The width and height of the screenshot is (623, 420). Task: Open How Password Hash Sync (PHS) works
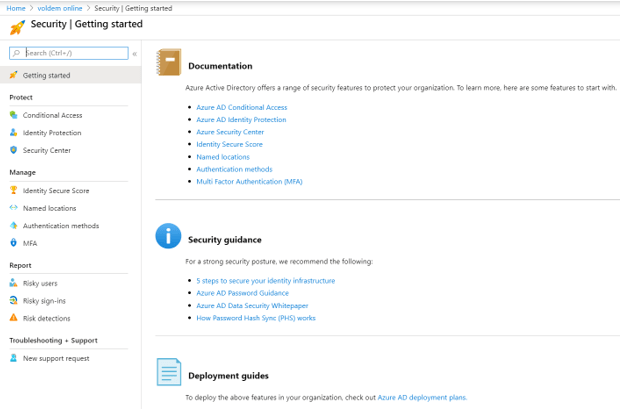[255, 318]
